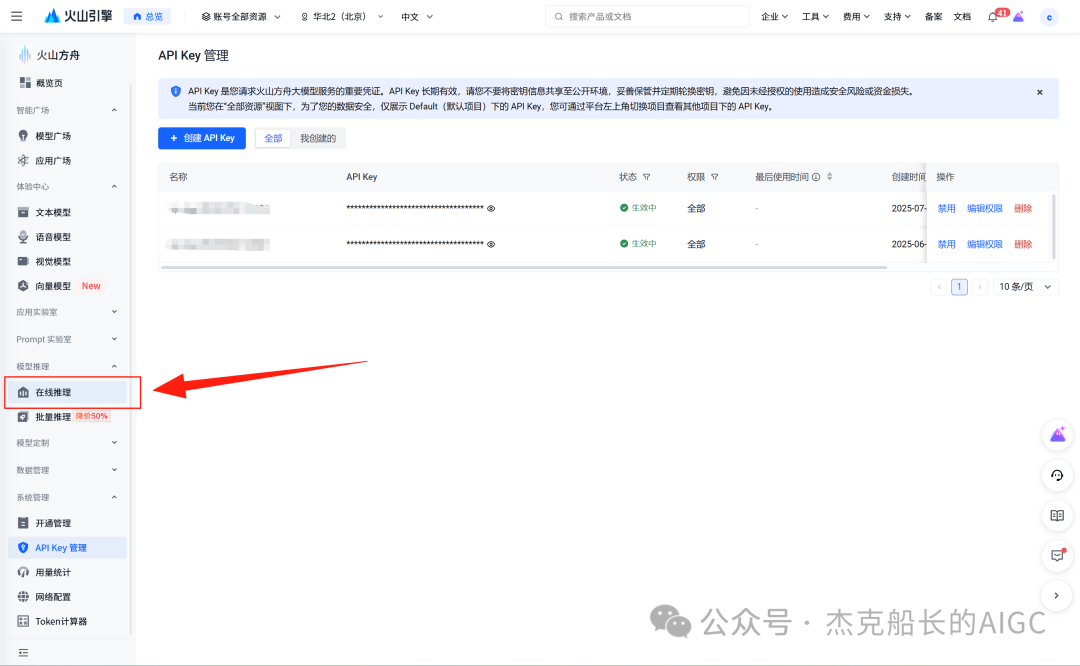Close the API Key info banner
1080x666 pixels.
[x=1039, y=92]
